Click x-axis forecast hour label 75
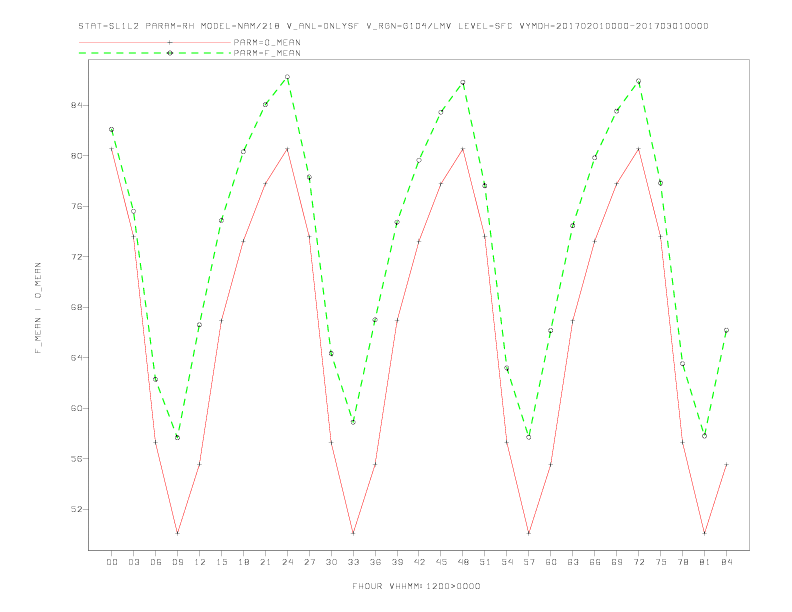Screen dimensions: 792x612 pyautogui.click(x=660, y=562)
